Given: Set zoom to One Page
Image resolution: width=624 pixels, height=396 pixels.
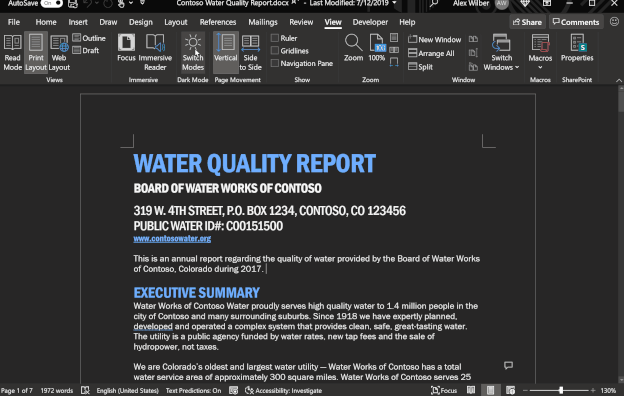Looking at the screenshot, I should tap(394, 37).
